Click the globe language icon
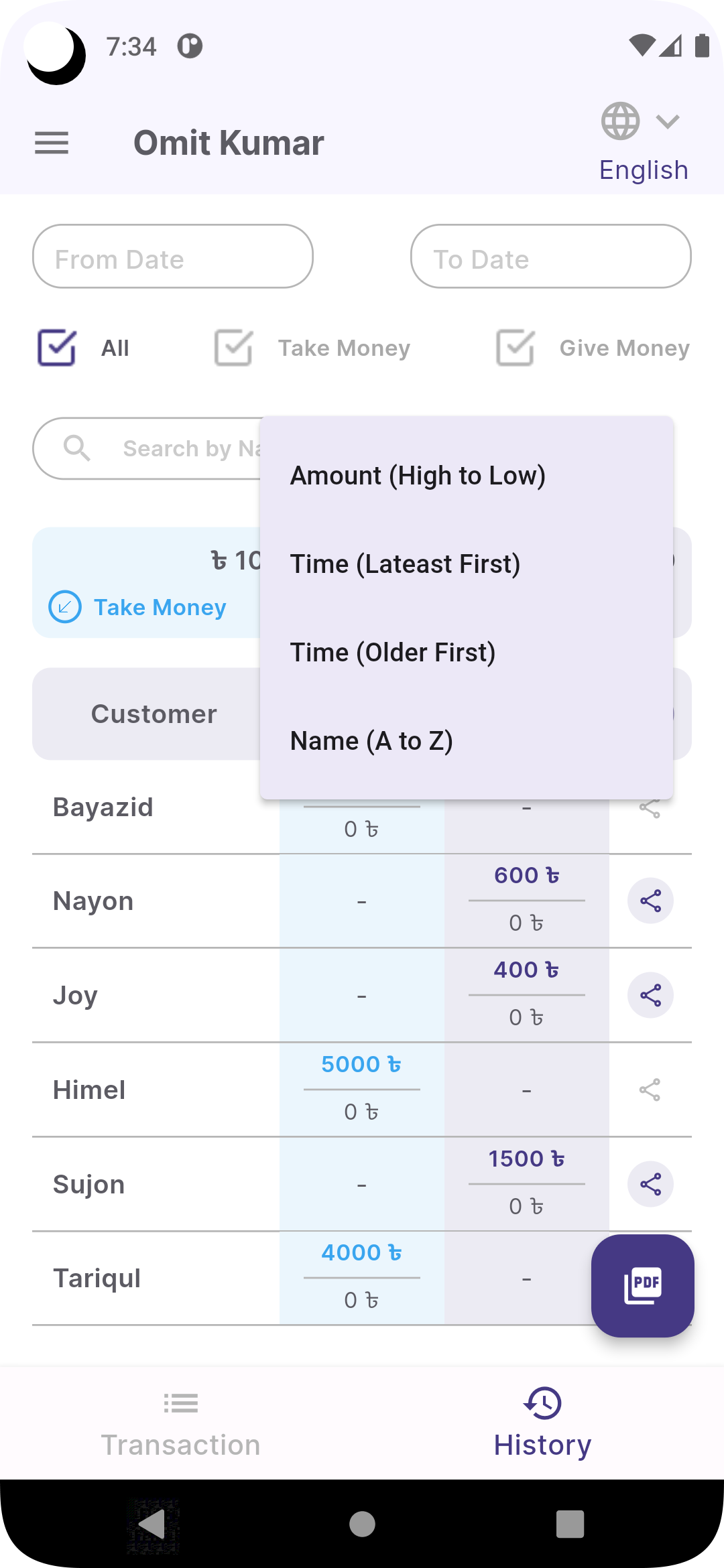 coord(620,121)
